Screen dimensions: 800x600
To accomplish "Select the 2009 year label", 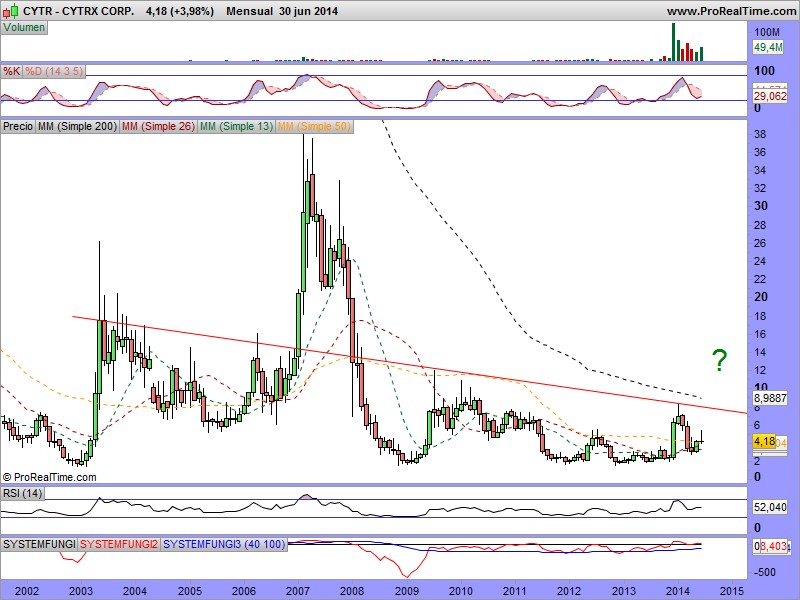I will point(407,591).
